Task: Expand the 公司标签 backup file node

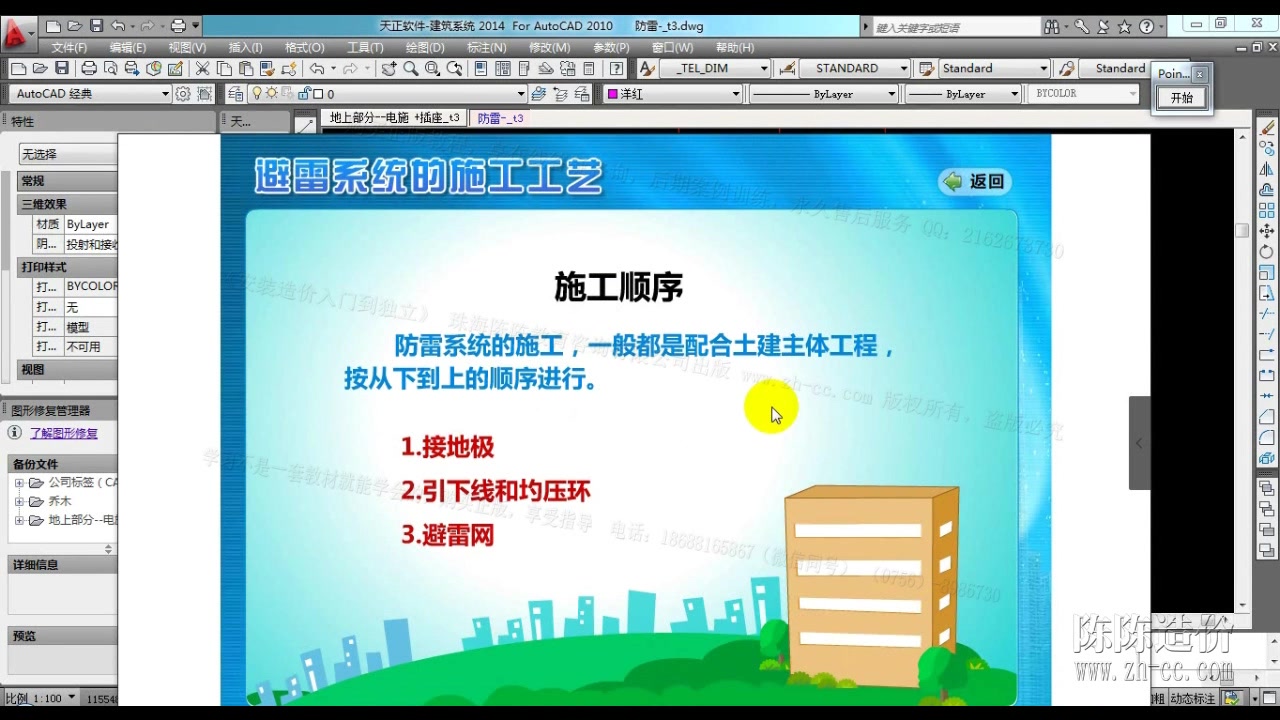Action: click(20, 482)
